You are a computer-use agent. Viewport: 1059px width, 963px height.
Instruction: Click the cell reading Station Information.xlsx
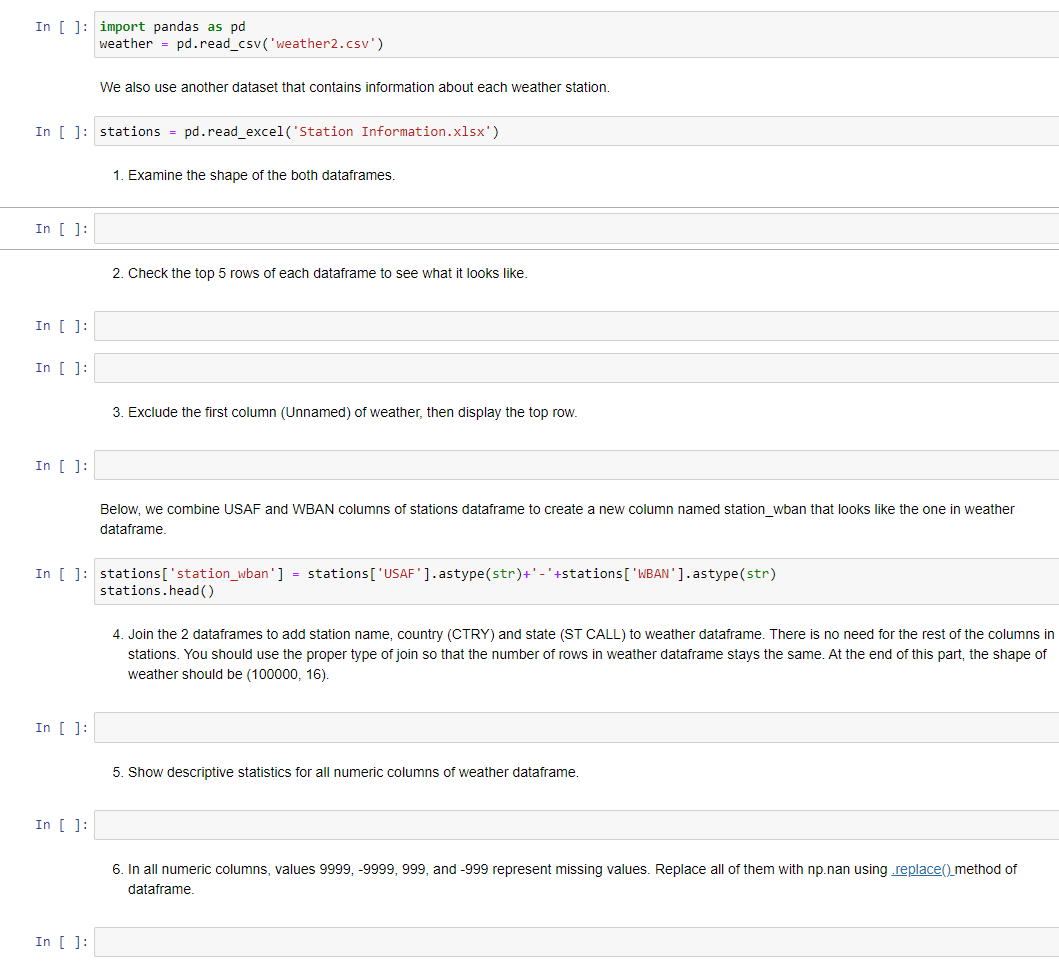(x=400, y=131)
